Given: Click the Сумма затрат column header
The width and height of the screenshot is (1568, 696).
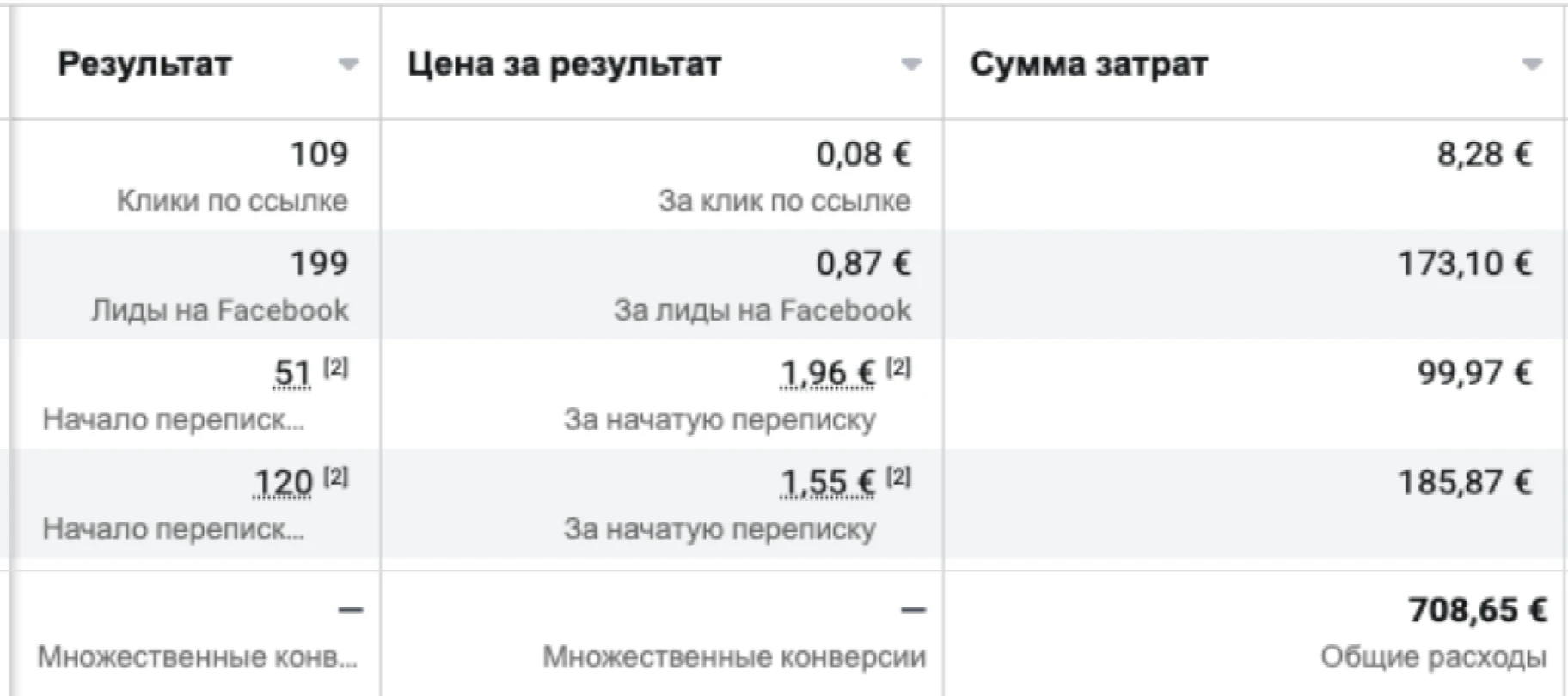Looking at the screenshot, I should (1089, 64).
